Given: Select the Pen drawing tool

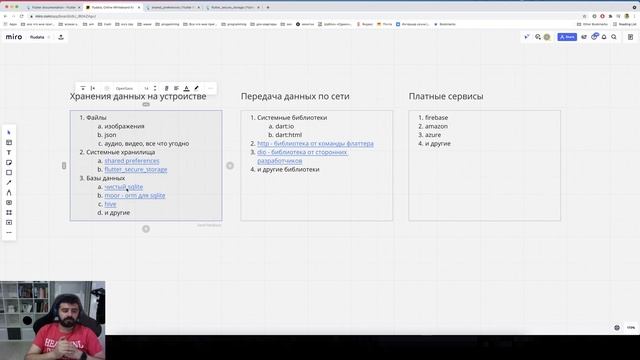Looking at the screenshot, I should pyautogui.click(x=9, y=193).
